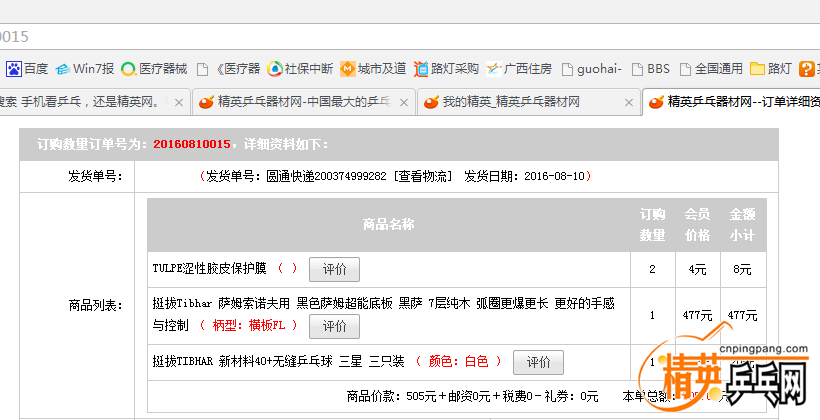Close the 精英乒乓器材网-中国最大的乒乓 tab
This screenshot has width=820, height=420.
point(403,103)
